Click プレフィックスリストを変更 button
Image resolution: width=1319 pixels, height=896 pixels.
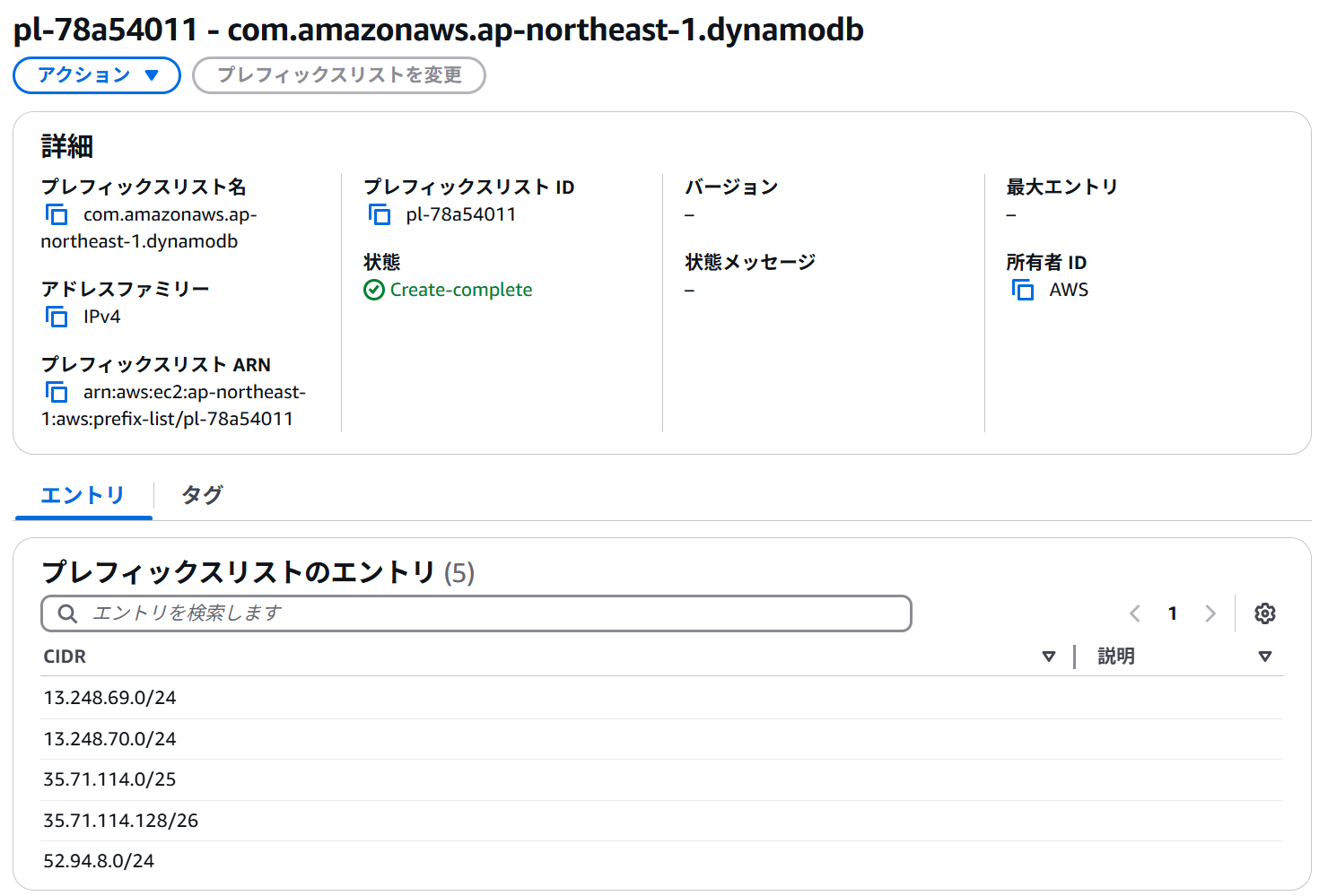[339, 75]
